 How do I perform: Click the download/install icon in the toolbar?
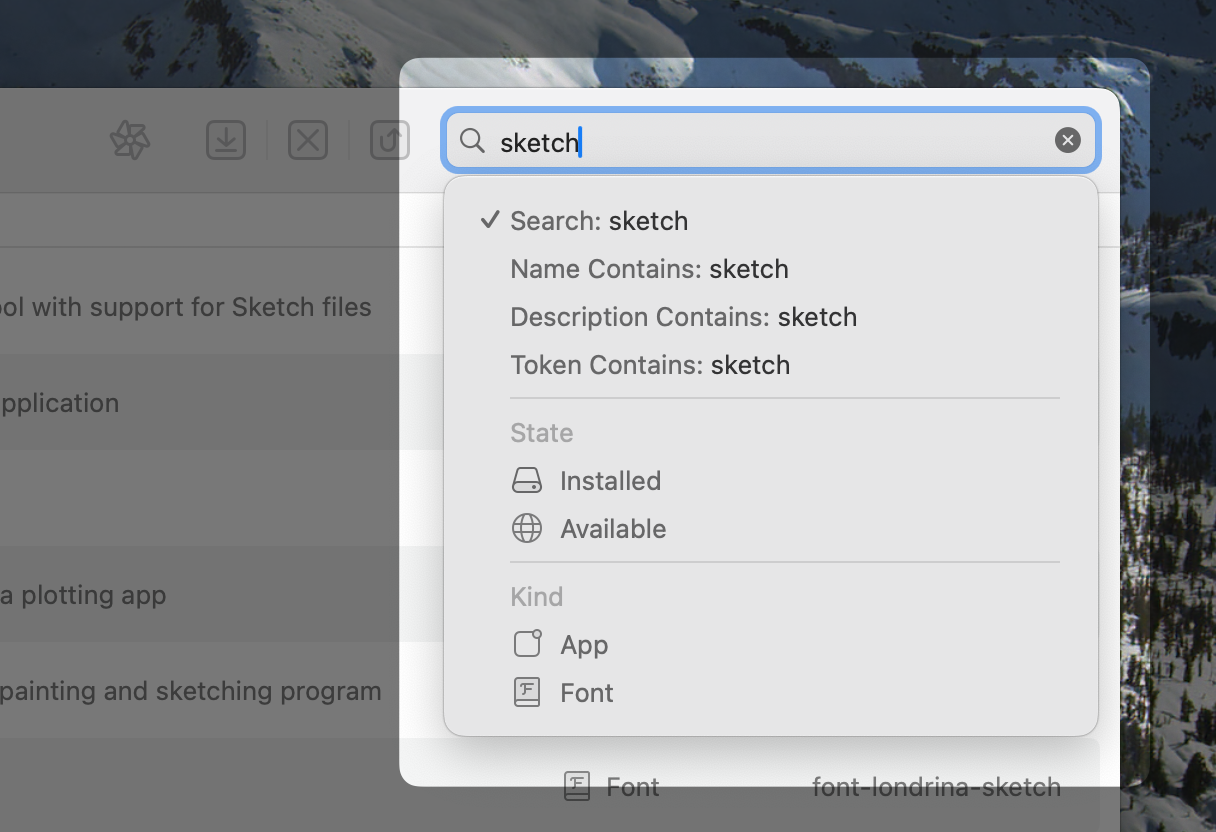226,140
